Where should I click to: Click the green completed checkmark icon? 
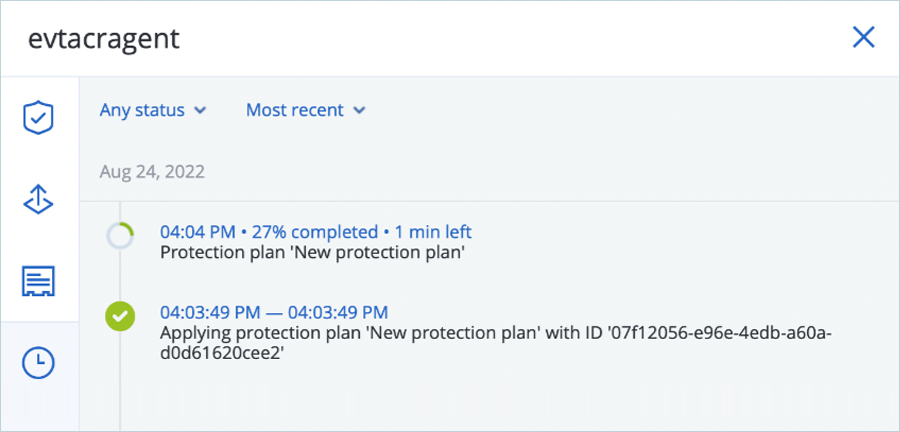click(120, 318)
